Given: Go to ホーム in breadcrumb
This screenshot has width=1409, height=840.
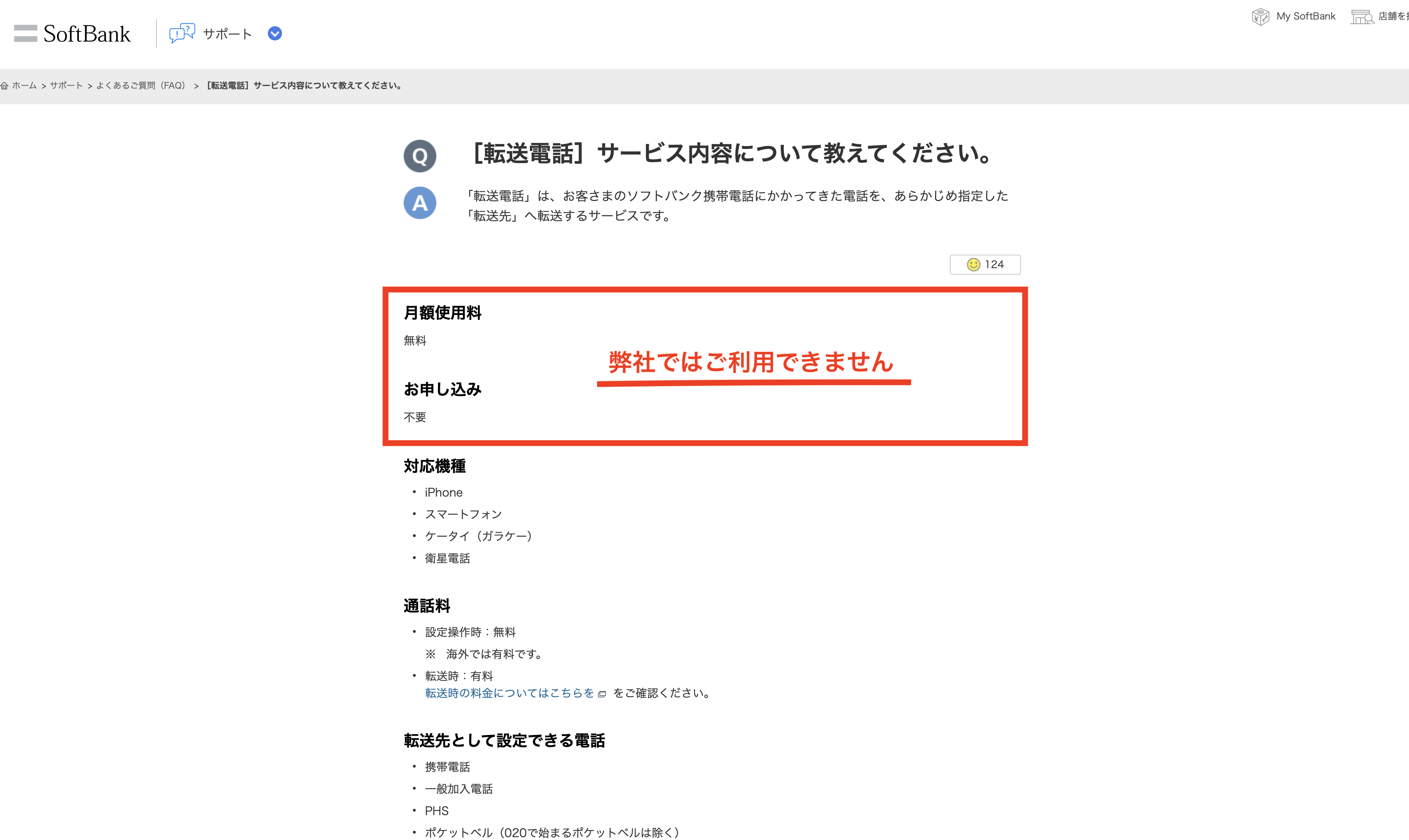Looking at the screenshot, I should [x=24, y=85].
